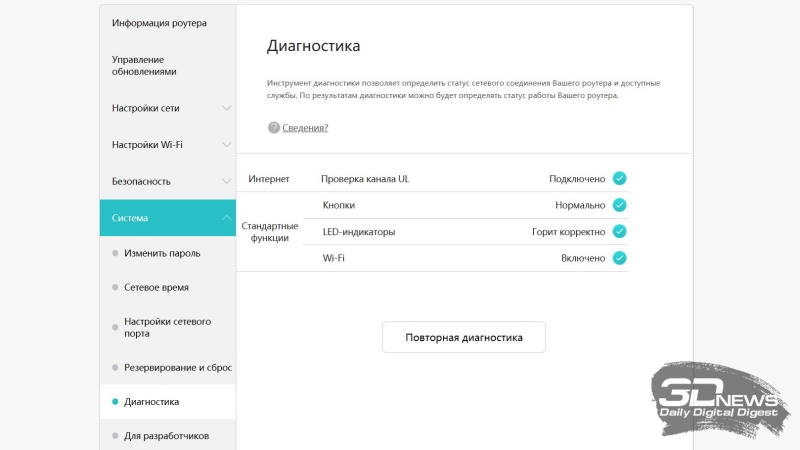This screenshot has width=800, height=450.
Task: Open Для разработчиков section
Action: [166, 436]
